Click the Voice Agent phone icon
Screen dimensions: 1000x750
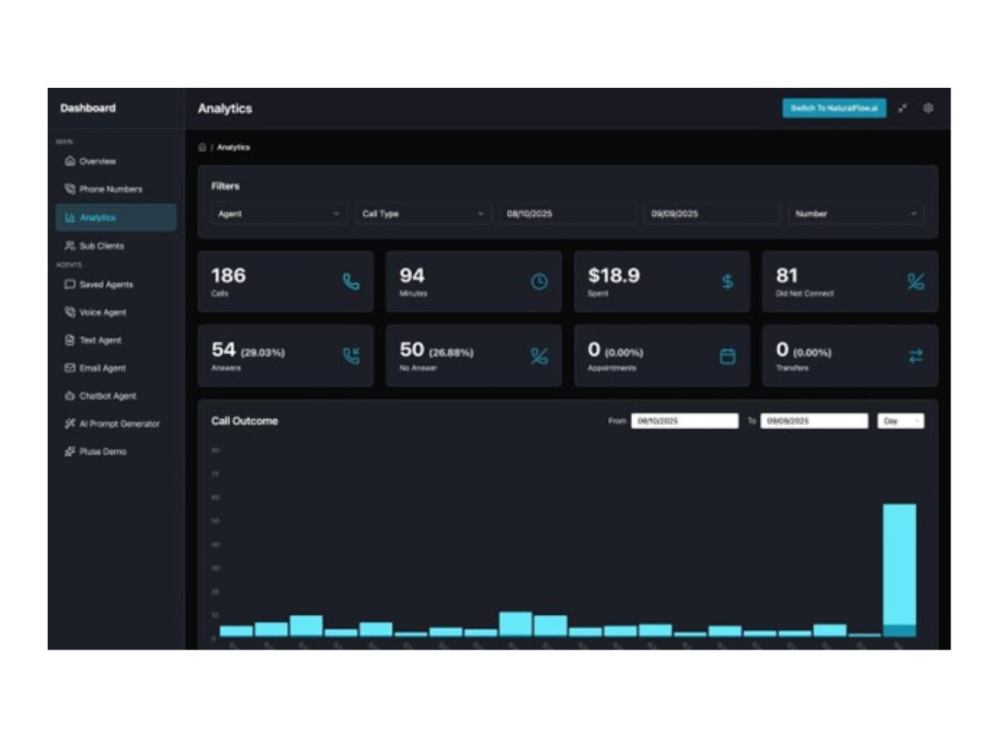[x=70, y=312]
